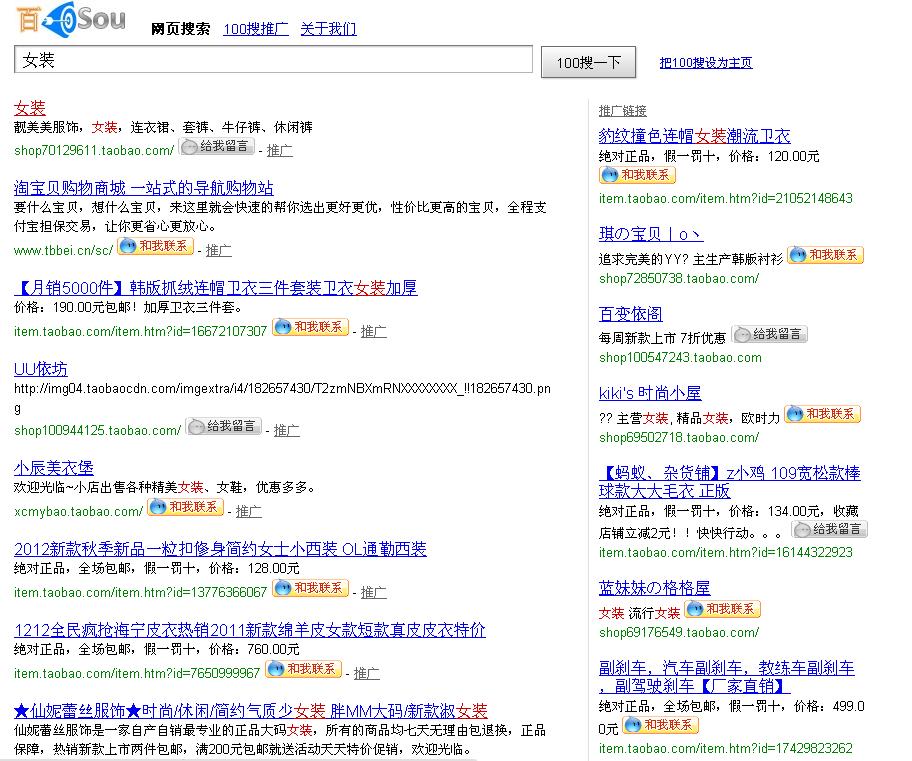Click 推广 label next to www.tbbei.cn/sc/
912x761 pixels.
coord(218,250)
